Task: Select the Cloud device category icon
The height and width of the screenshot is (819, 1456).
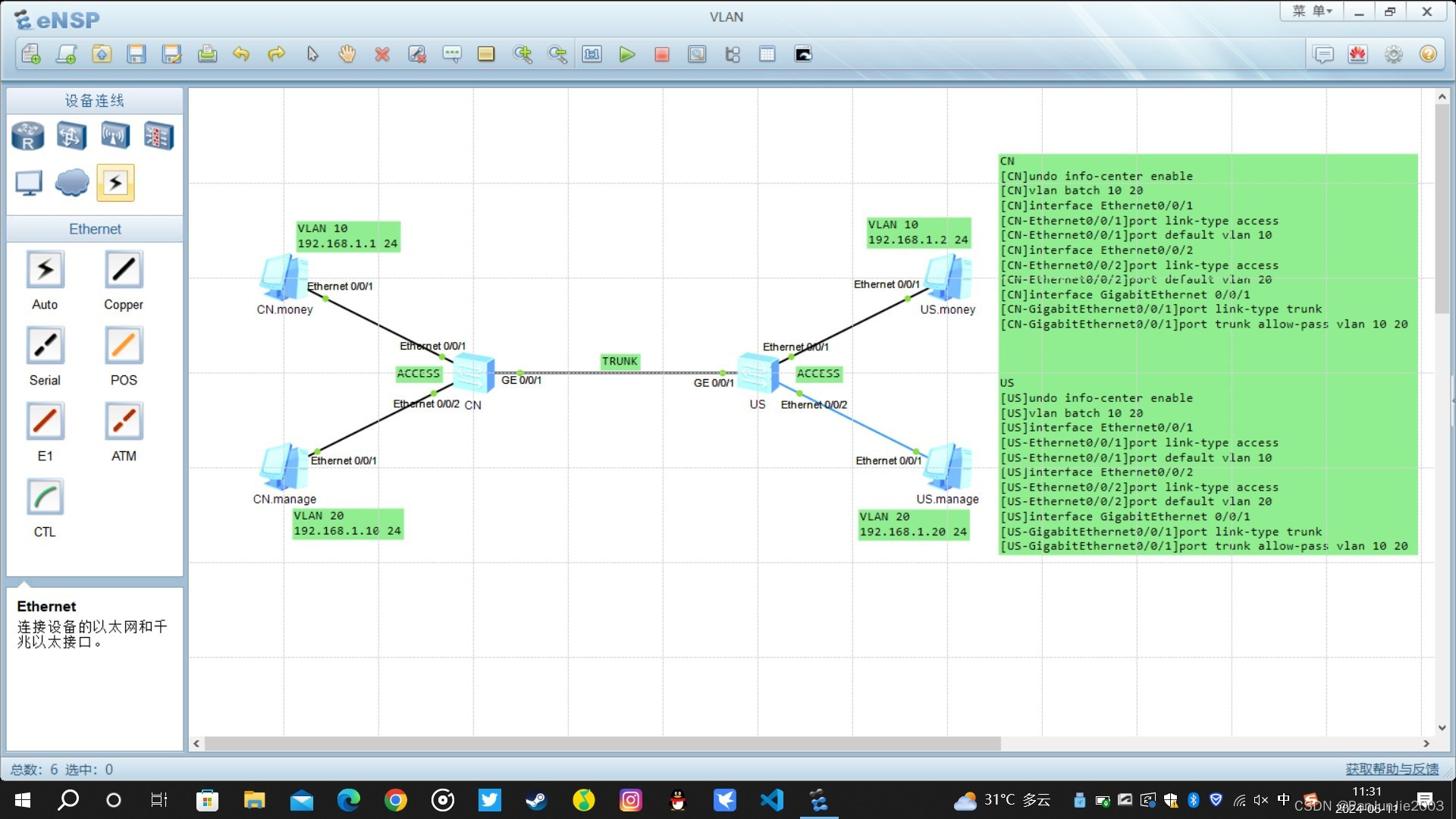Action: point(72,183)
